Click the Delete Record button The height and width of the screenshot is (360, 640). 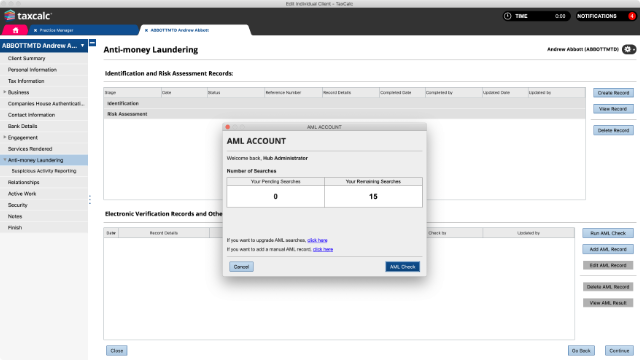[613, 130]
